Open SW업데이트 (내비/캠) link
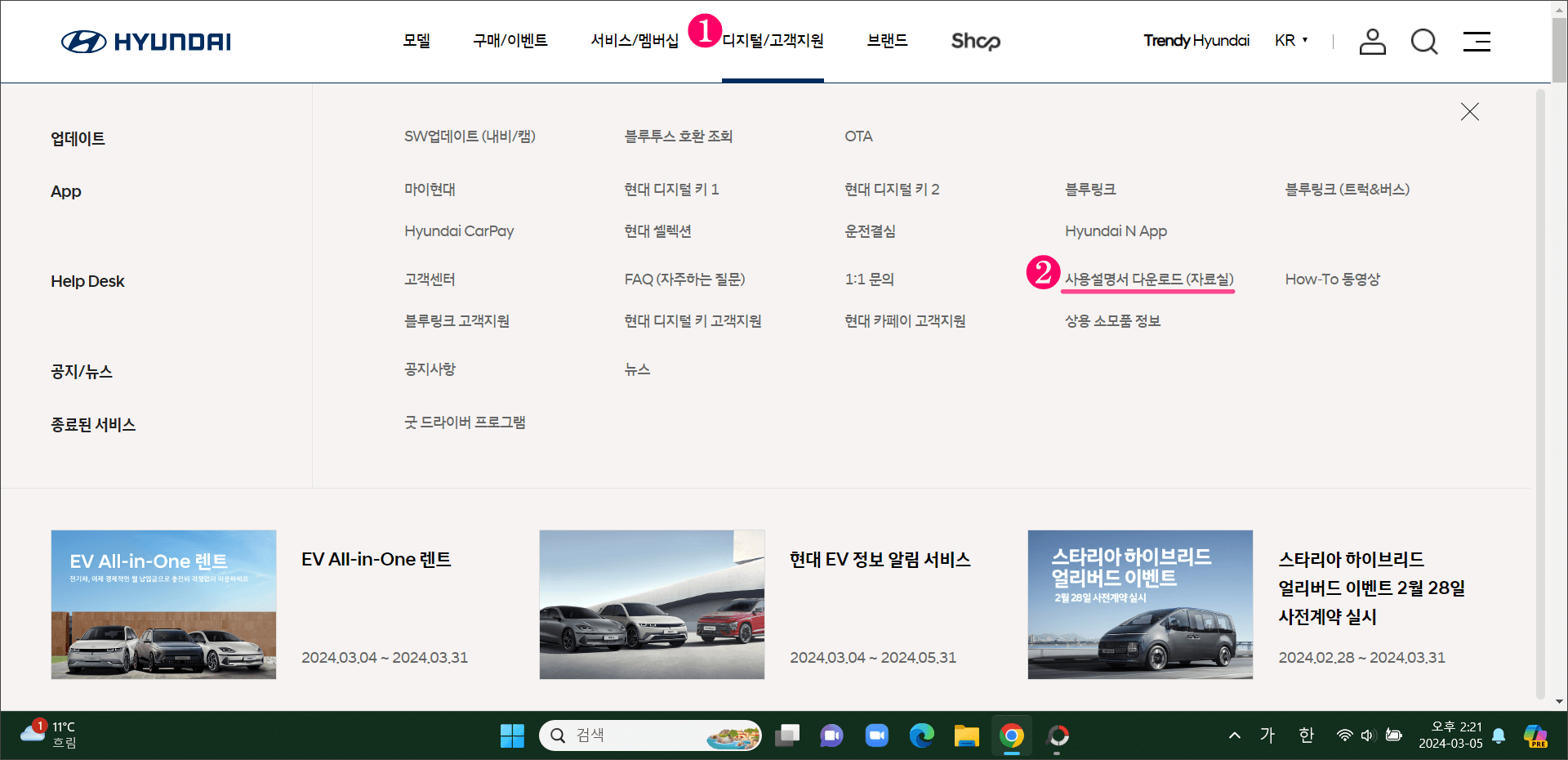This screenshot has height=760, width=1568. (x=470, y=136)
